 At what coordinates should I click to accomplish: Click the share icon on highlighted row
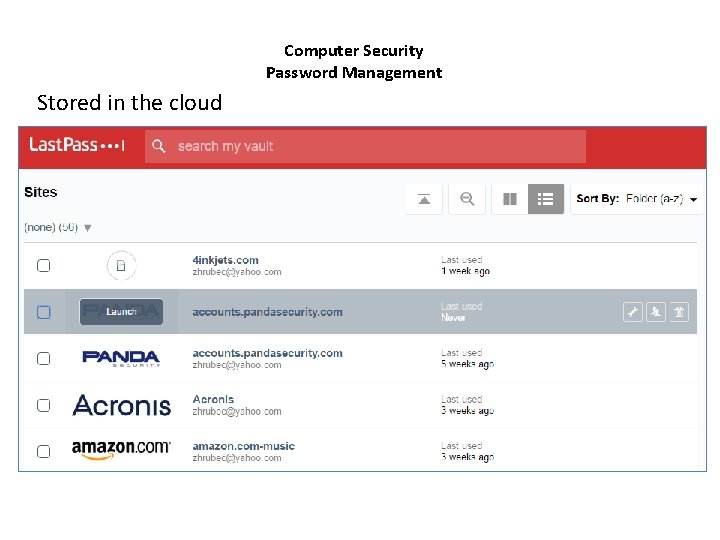[656, 312]
